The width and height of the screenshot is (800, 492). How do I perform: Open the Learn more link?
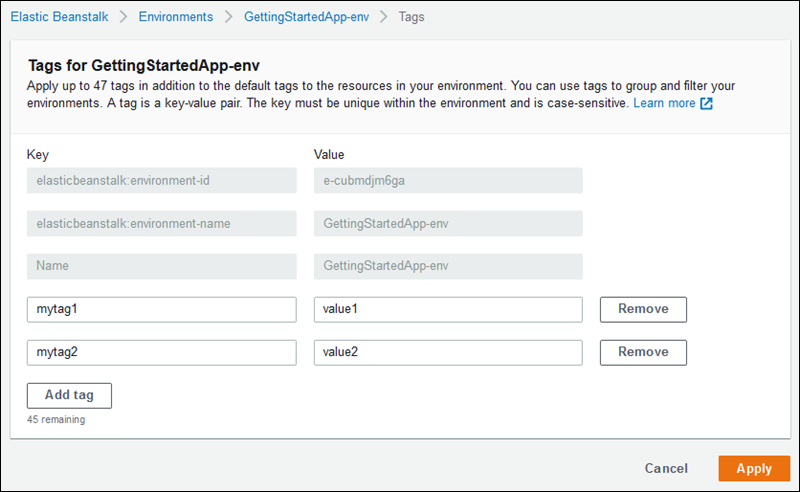[x=663, y=104]
